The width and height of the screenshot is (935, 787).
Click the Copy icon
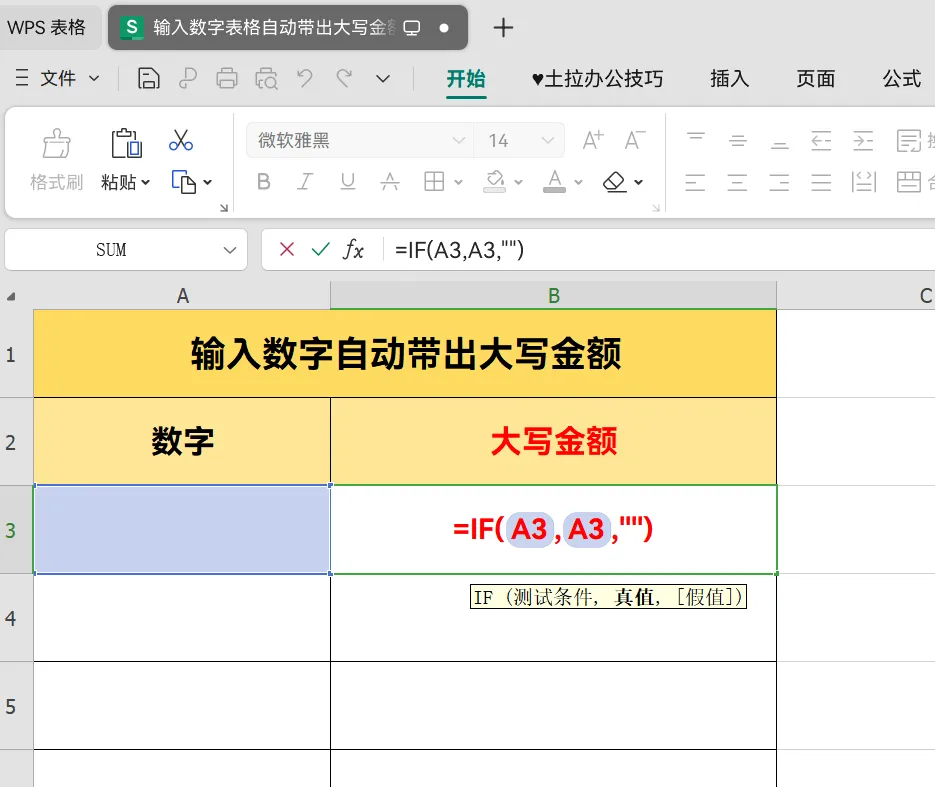[184, 182]
